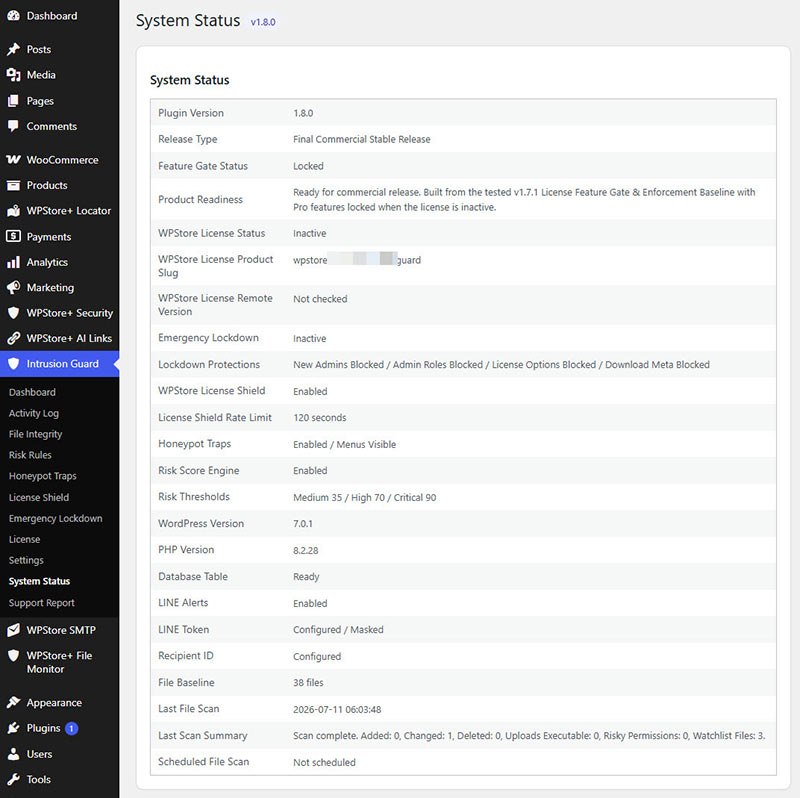Open the Marketing menu link

click(x=50, y=288)
